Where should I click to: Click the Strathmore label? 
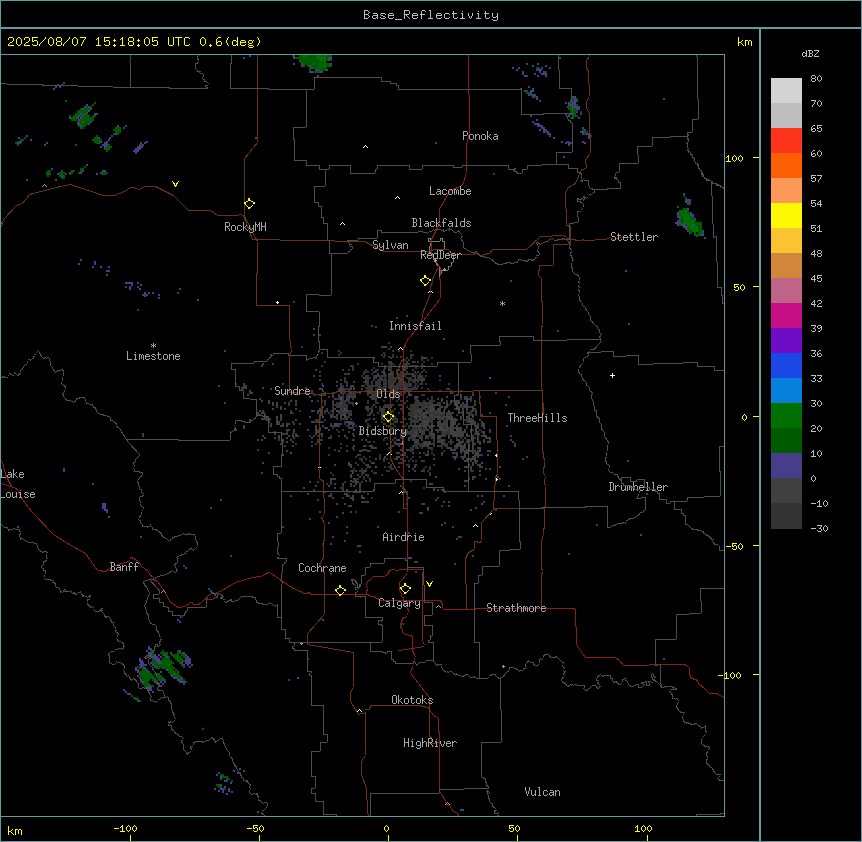coord(516,608)
